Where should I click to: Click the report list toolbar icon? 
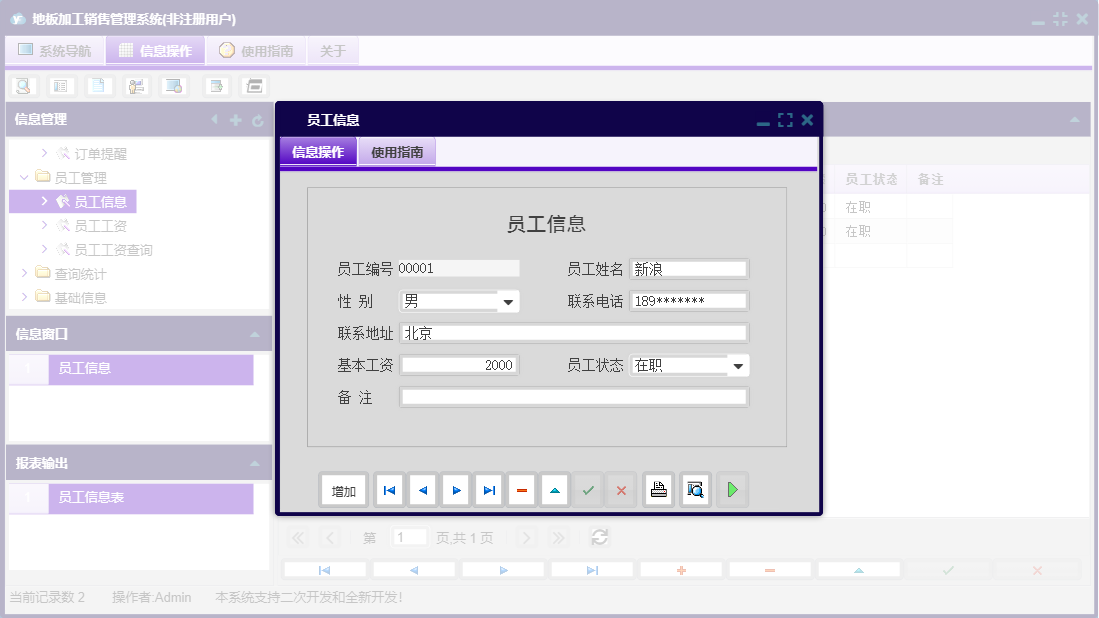(x=60, y=86)
